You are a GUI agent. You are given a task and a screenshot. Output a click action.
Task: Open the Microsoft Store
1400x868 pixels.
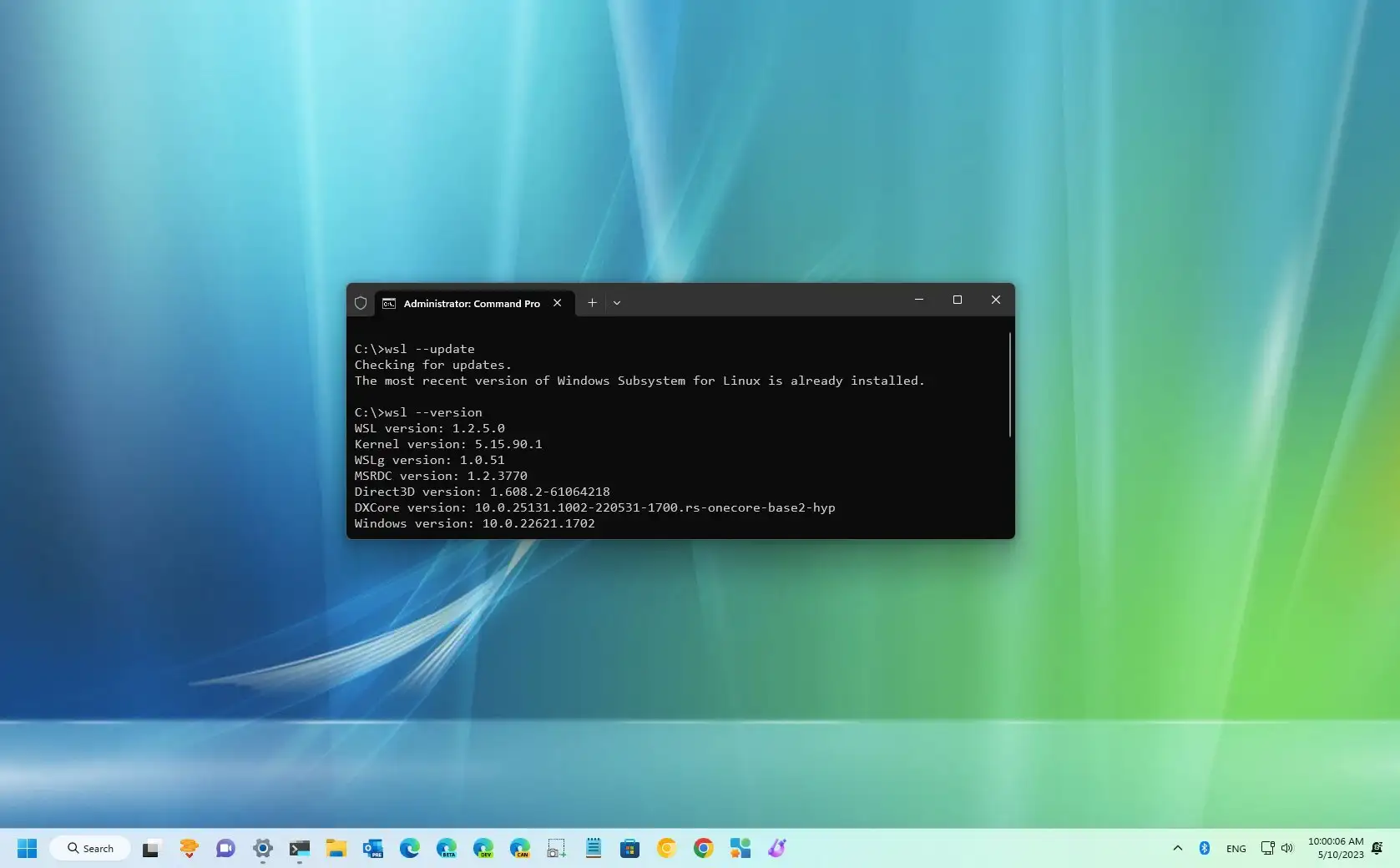click(x=630, y=848)
